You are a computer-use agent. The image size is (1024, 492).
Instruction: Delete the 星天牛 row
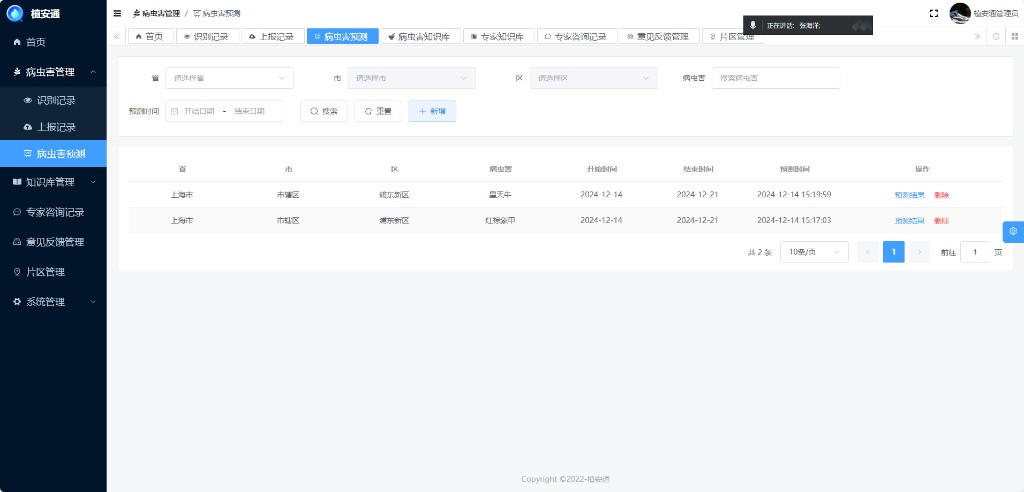942,195
